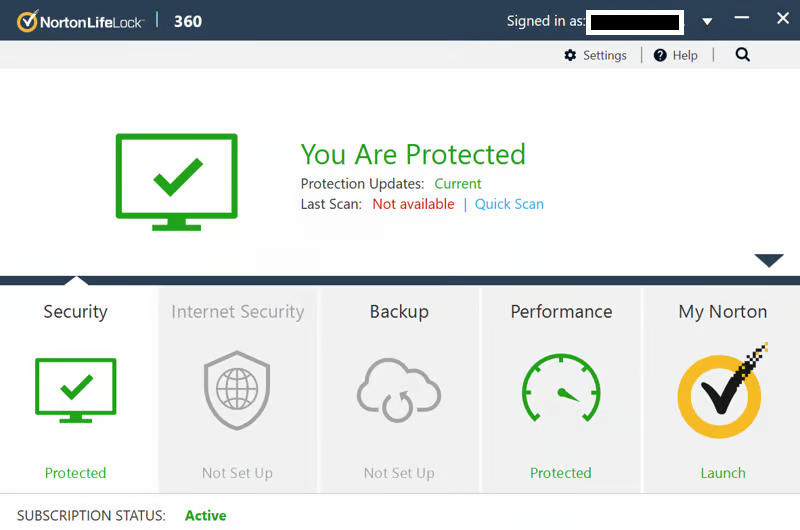Switch to the Backup tab
The image size is (800, 530).
pos(399,312)
